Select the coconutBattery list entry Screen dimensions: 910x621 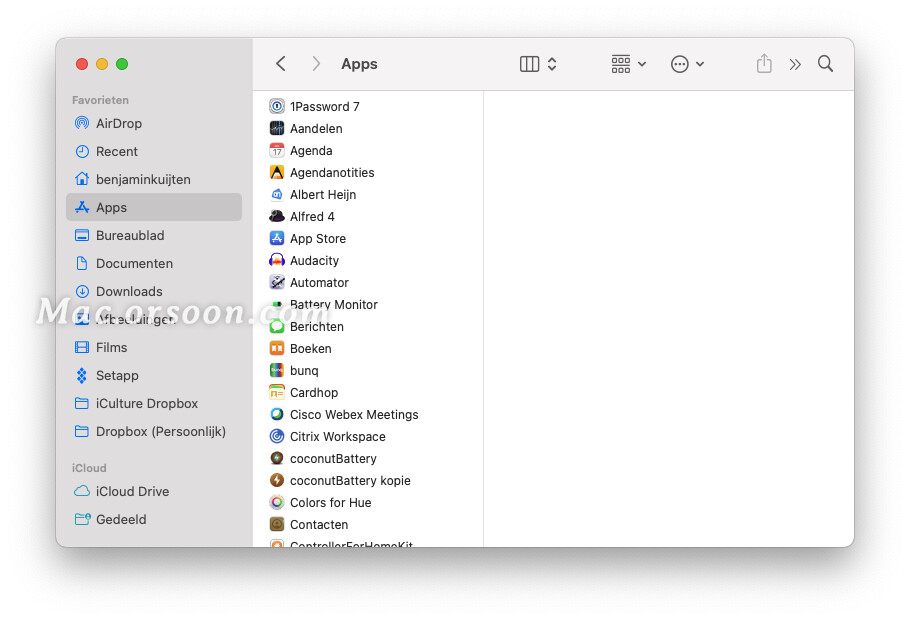coord(368,458)
